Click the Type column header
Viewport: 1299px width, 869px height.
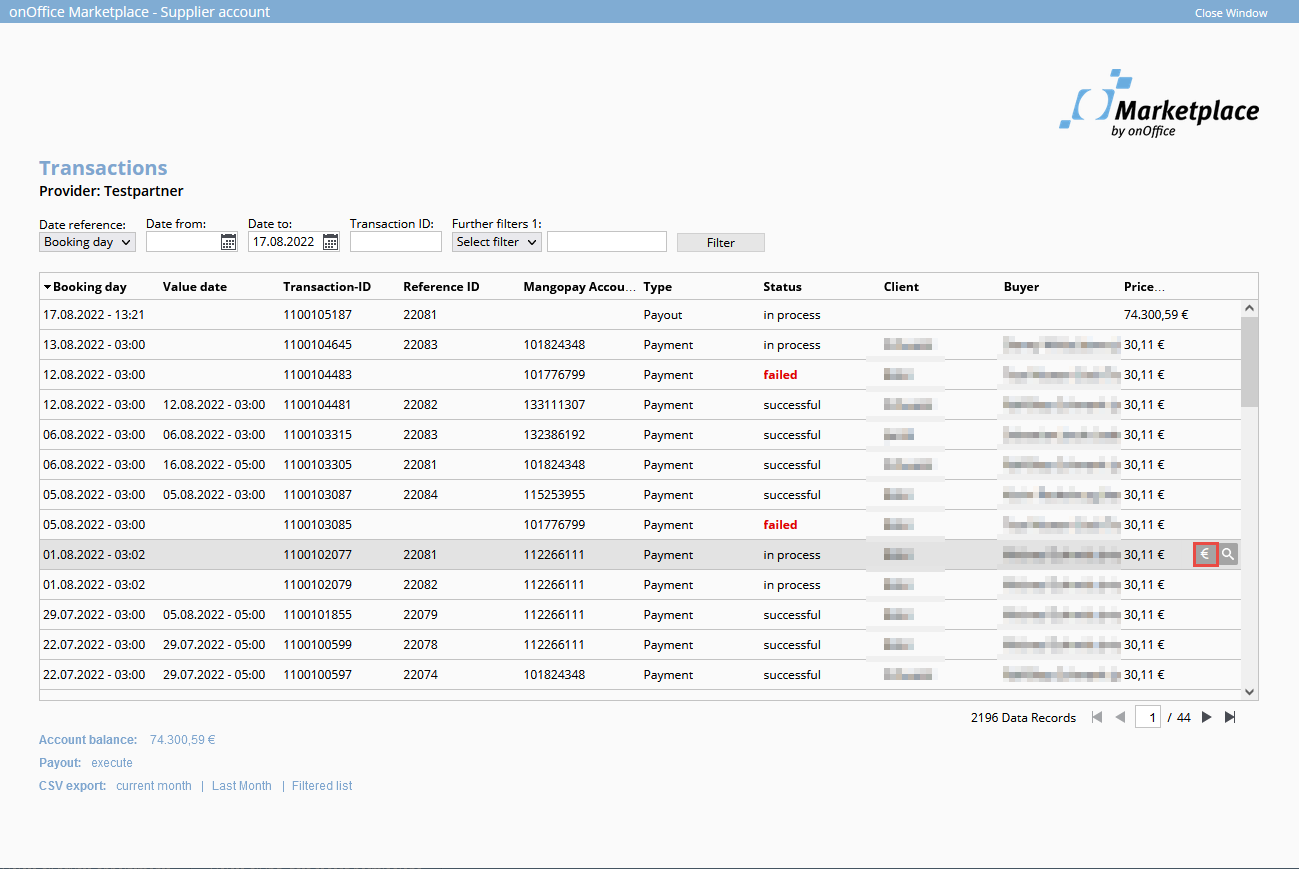pos(658,287)
